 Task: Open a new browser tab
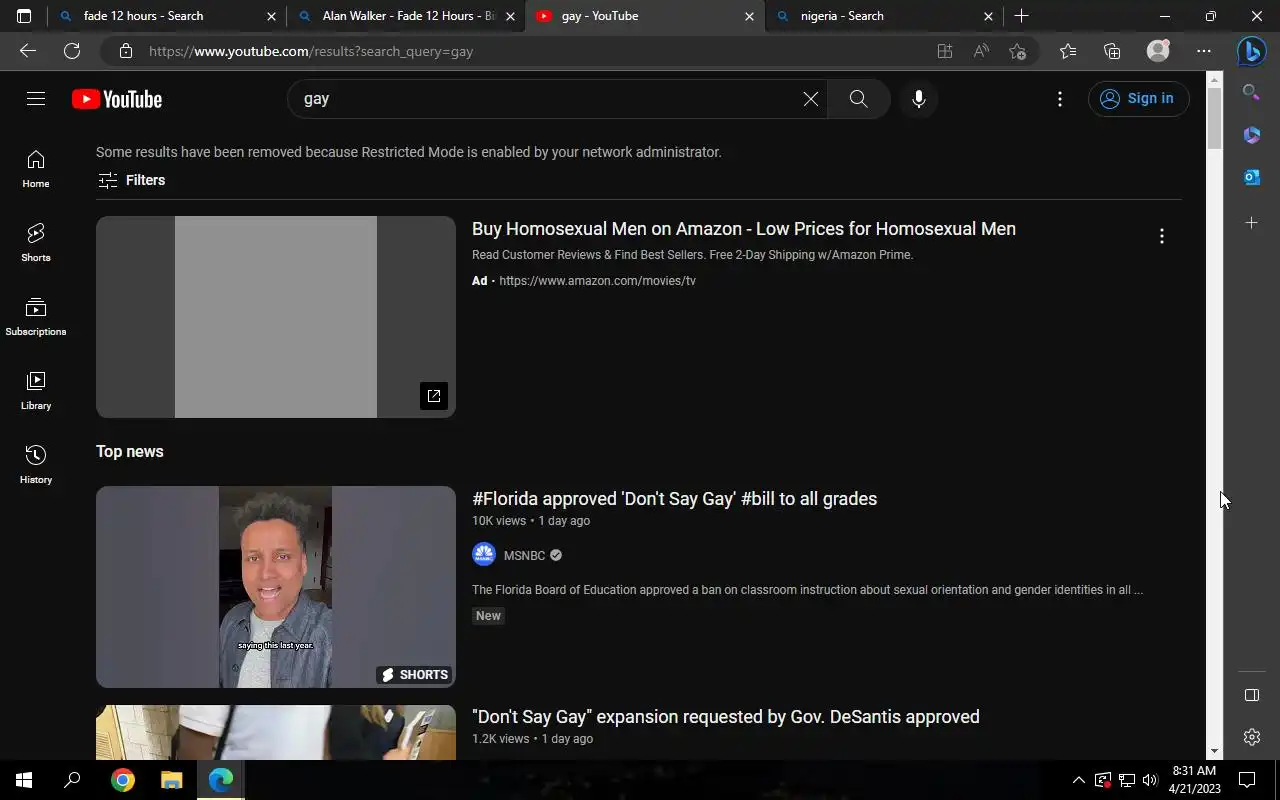tap(1021, 16)
